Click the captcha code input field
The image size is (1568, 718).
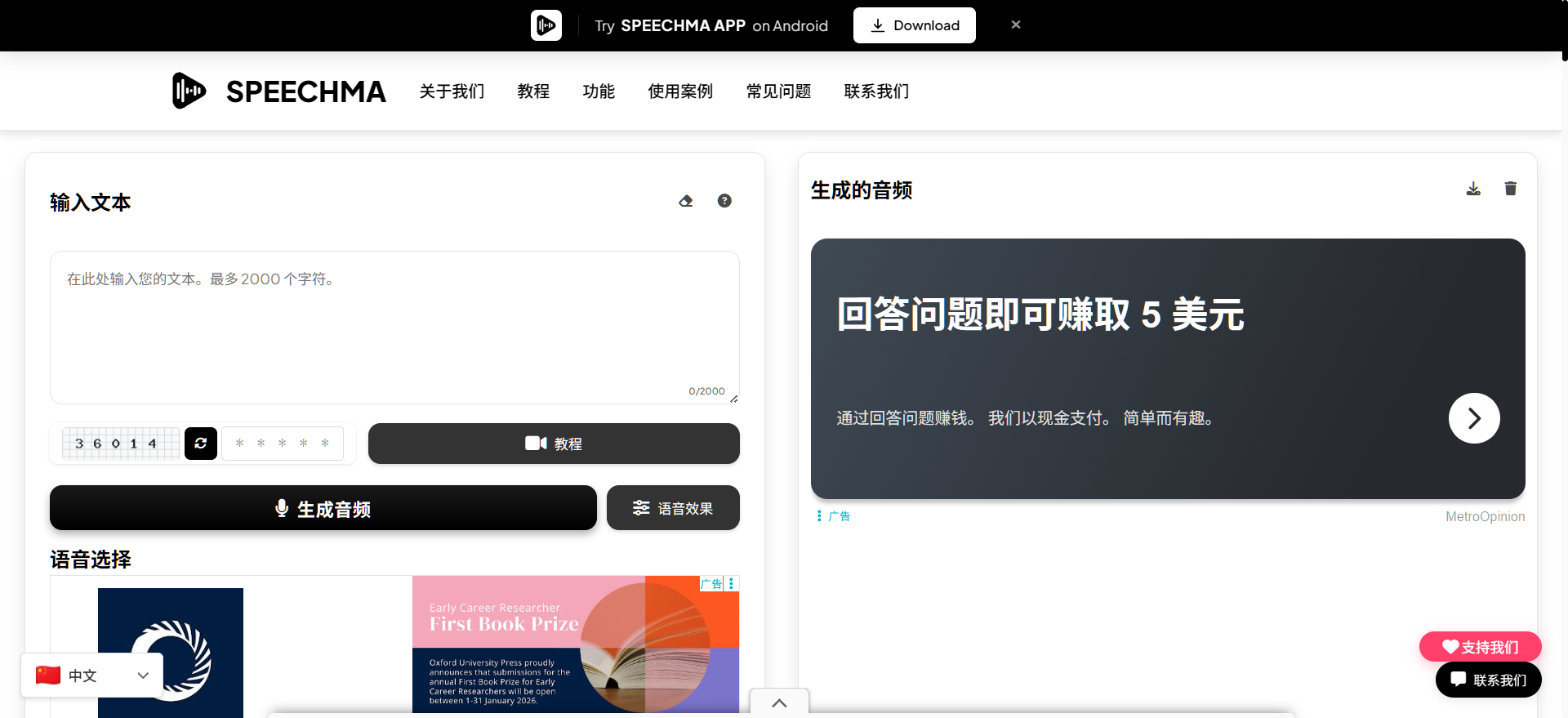click(283, 444)
